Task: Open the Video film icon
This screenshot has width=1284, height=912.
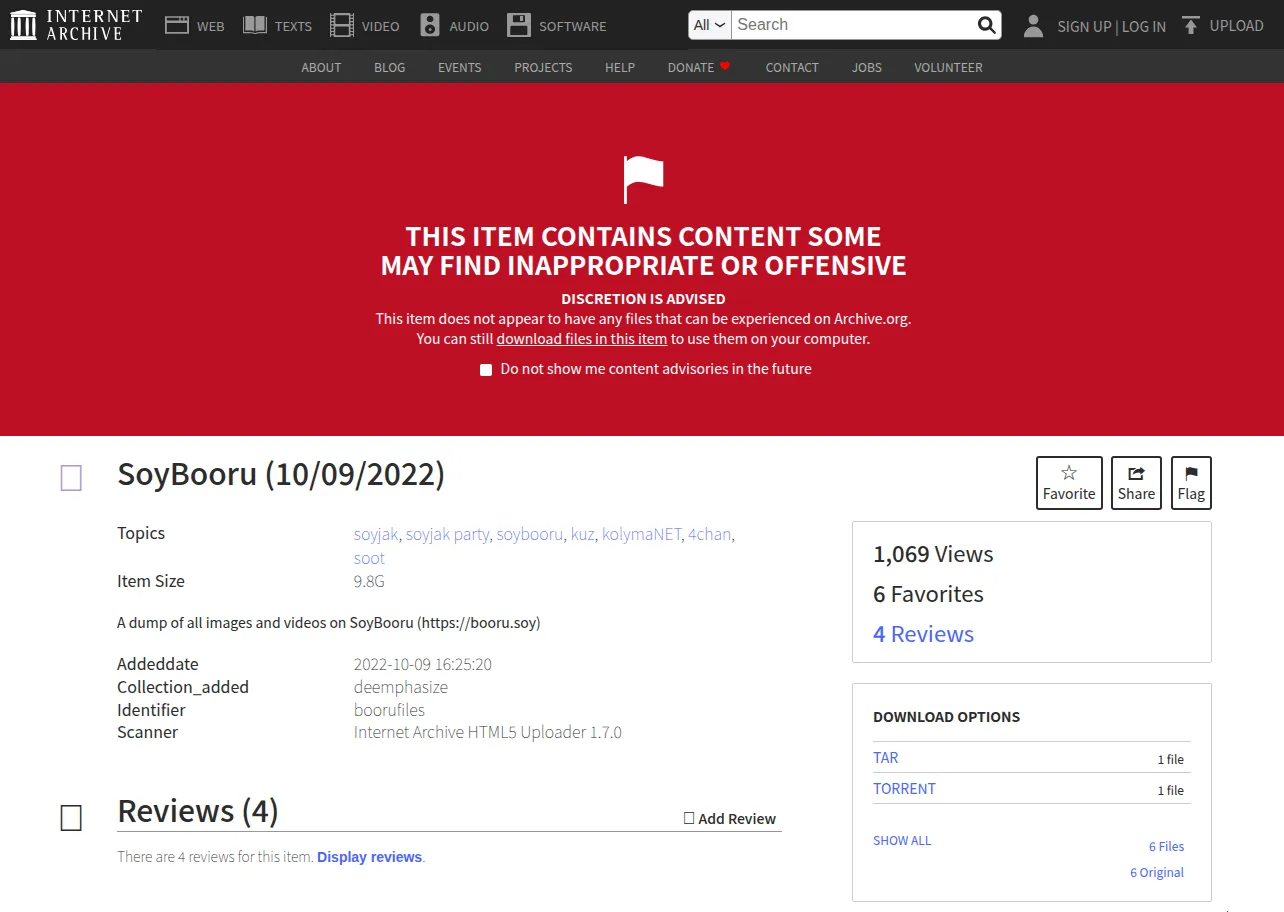Action: tap(342, 25)
